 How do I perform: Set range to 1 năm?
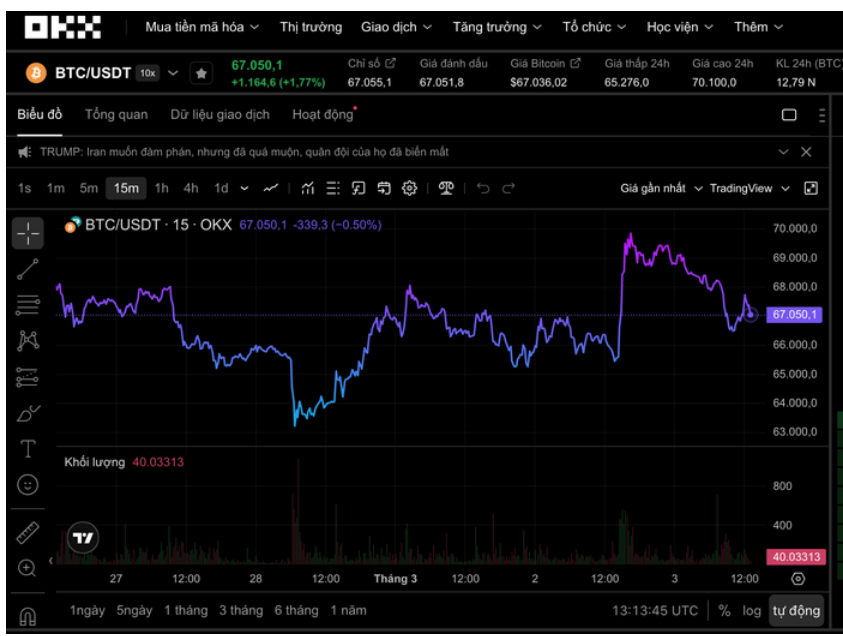[x=348, y=611]
